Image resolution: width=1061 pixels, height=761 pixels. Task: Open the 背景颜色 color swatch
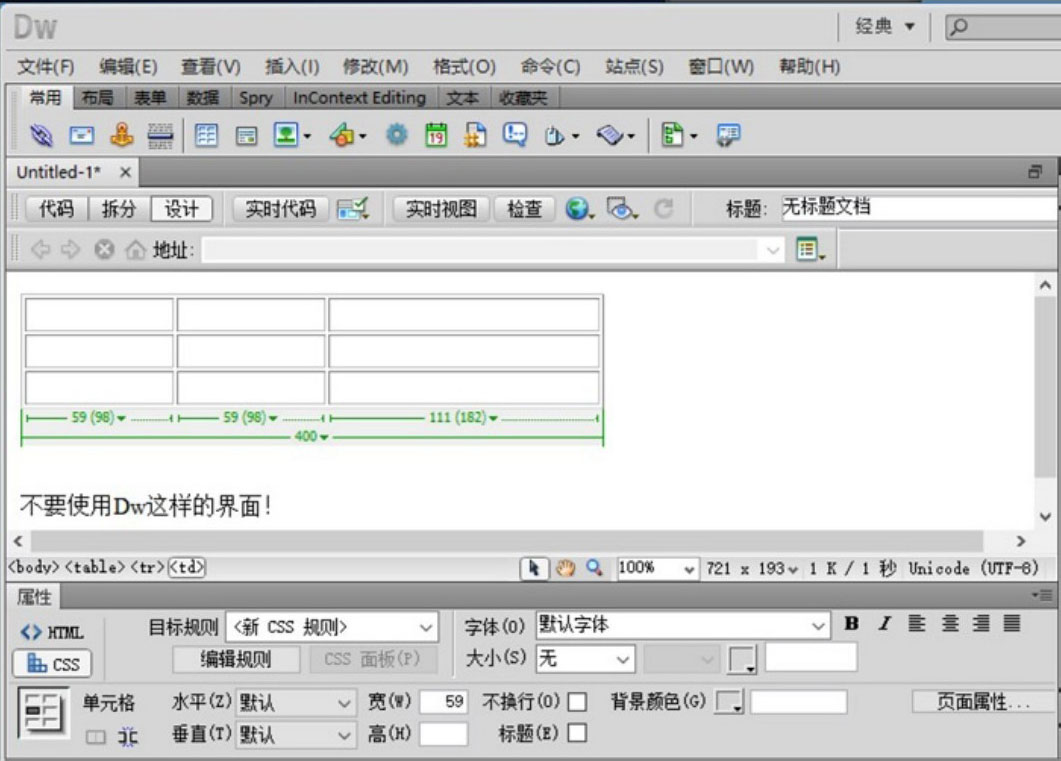pos(730,702)
